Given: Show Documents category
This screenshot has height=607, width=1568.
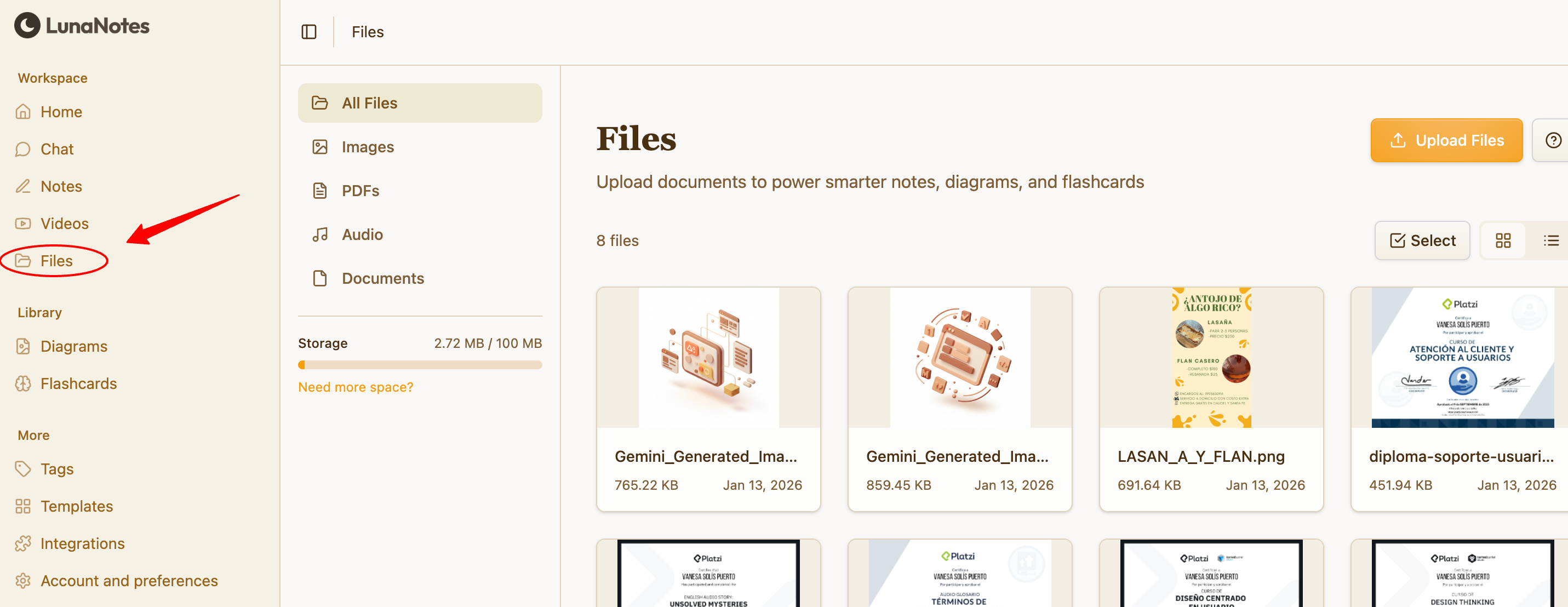Looking at the screenshot, I should point(382,278).
